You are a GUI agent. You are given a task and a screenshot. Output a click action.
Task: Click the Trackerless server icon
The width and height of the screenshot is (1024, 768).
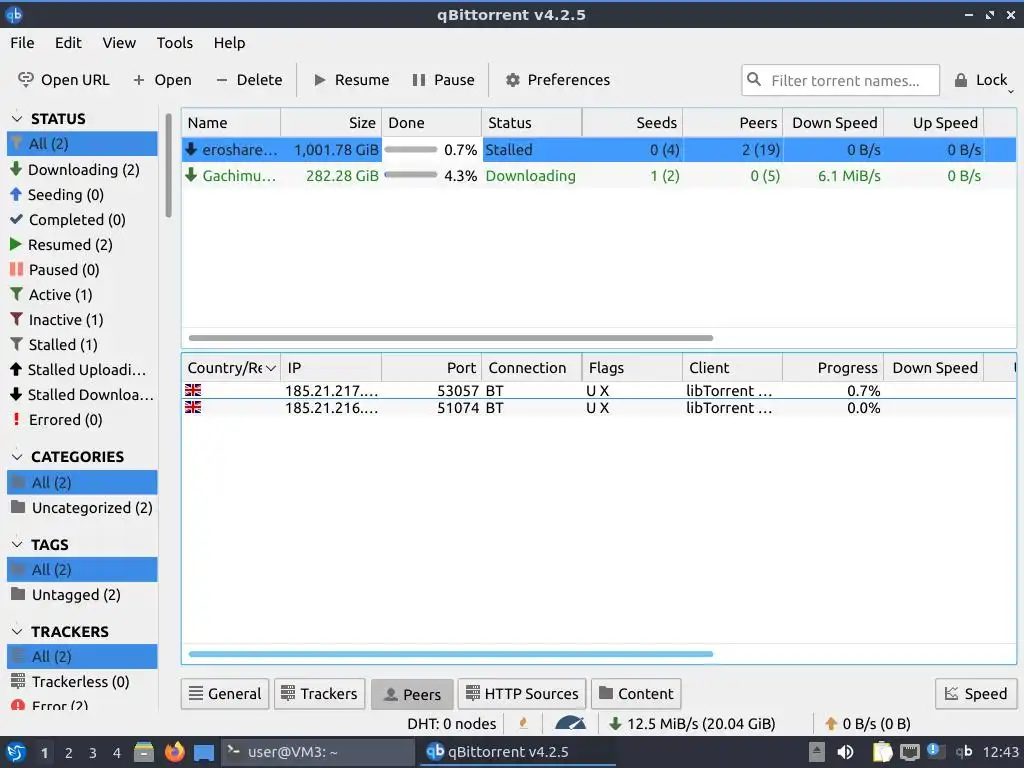pyautogui.click(x=18, y=680)
